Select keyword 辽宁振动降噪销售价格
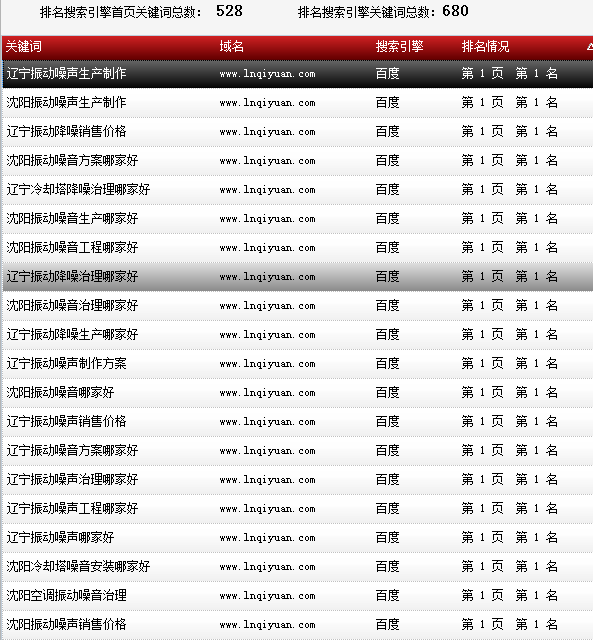 pyautogui.click(x=67, y=131)
